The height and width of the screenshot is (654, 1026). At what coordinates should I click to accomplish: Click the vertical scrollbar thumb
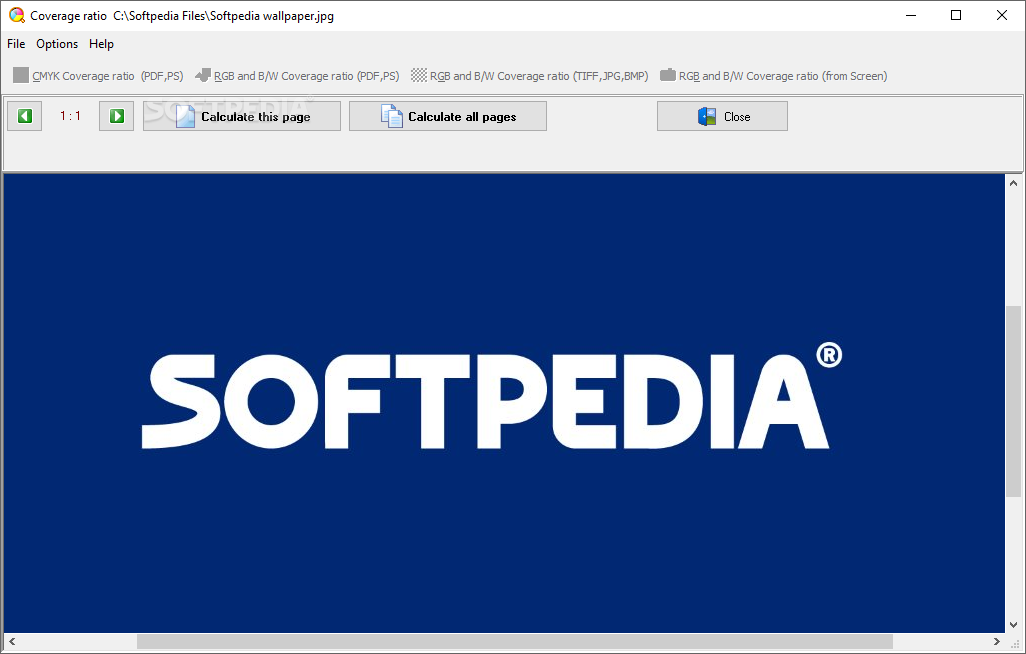click(1013, 401)
